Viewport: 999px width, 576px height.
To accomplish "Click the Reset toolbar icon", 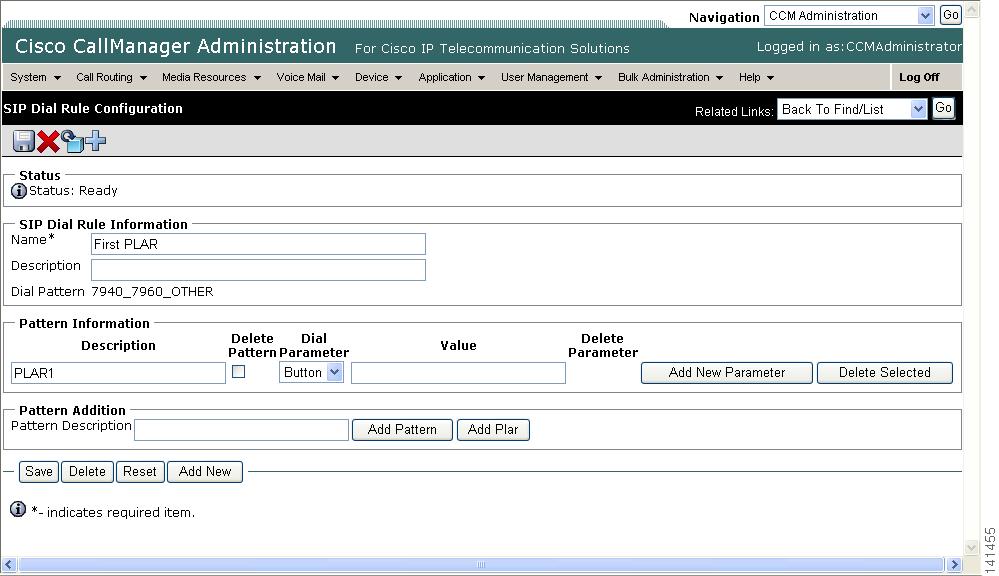I will tap(72, 141).
